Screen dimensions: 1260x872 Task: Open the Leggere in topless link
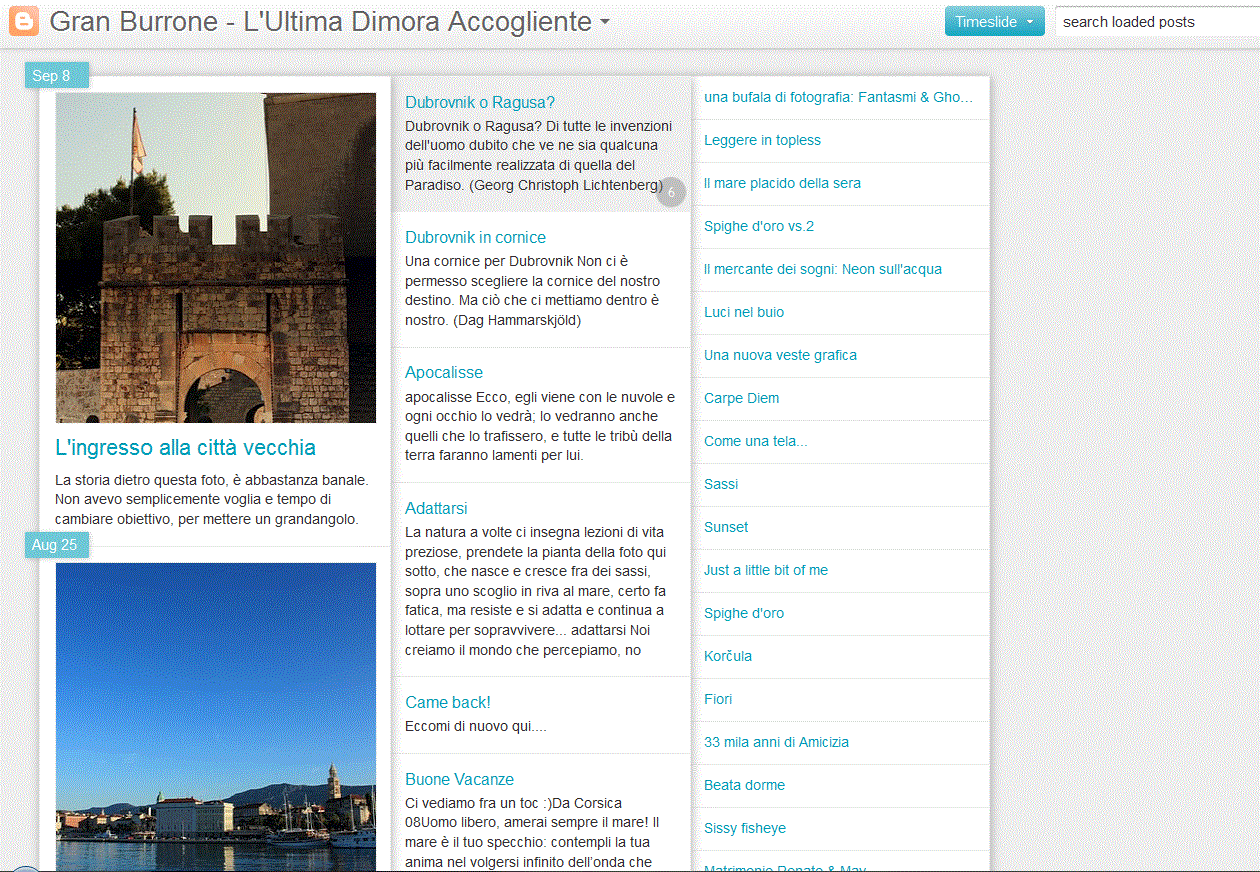point(762,140)
